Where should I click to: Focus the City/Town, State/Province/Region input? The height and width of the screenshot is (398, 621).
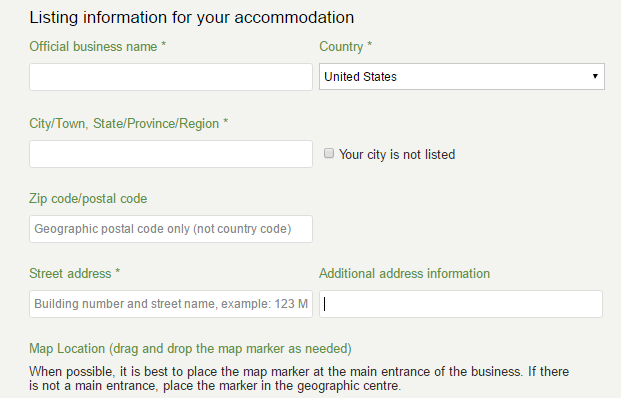(171, 154)
